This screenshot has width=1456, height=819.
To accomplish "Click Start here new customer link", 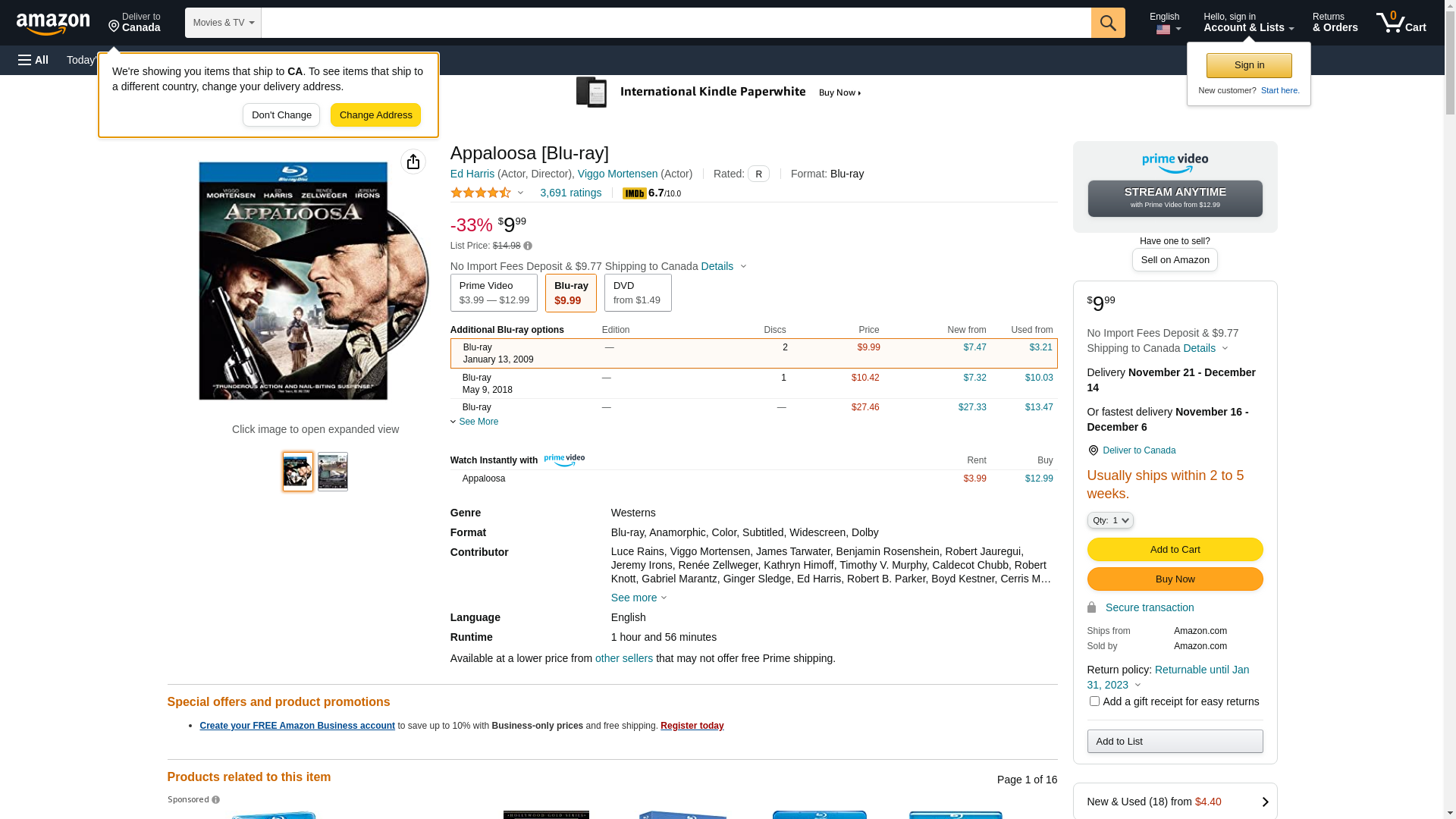I will coord(1280,91).
